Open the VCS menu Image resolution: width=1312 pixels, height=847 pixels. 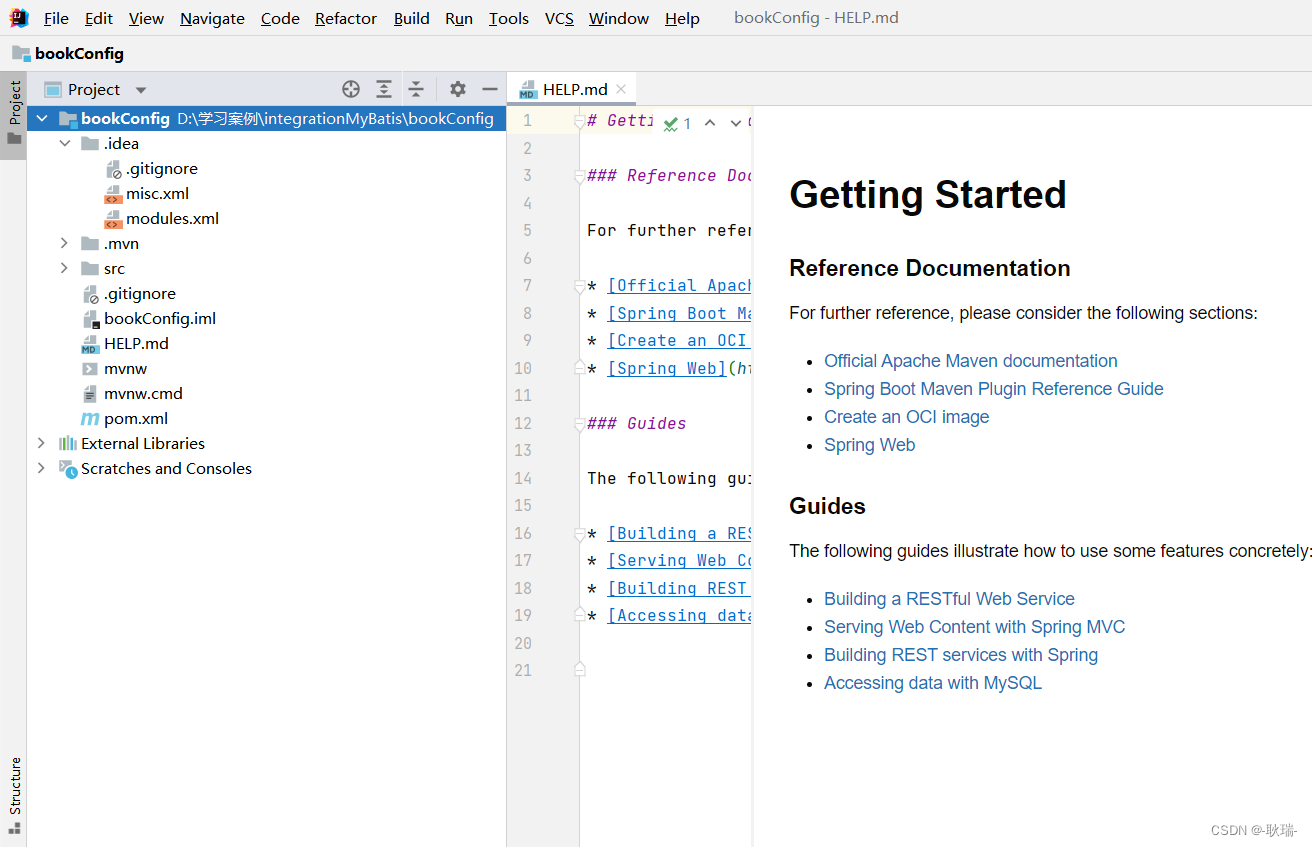point(559,19)
